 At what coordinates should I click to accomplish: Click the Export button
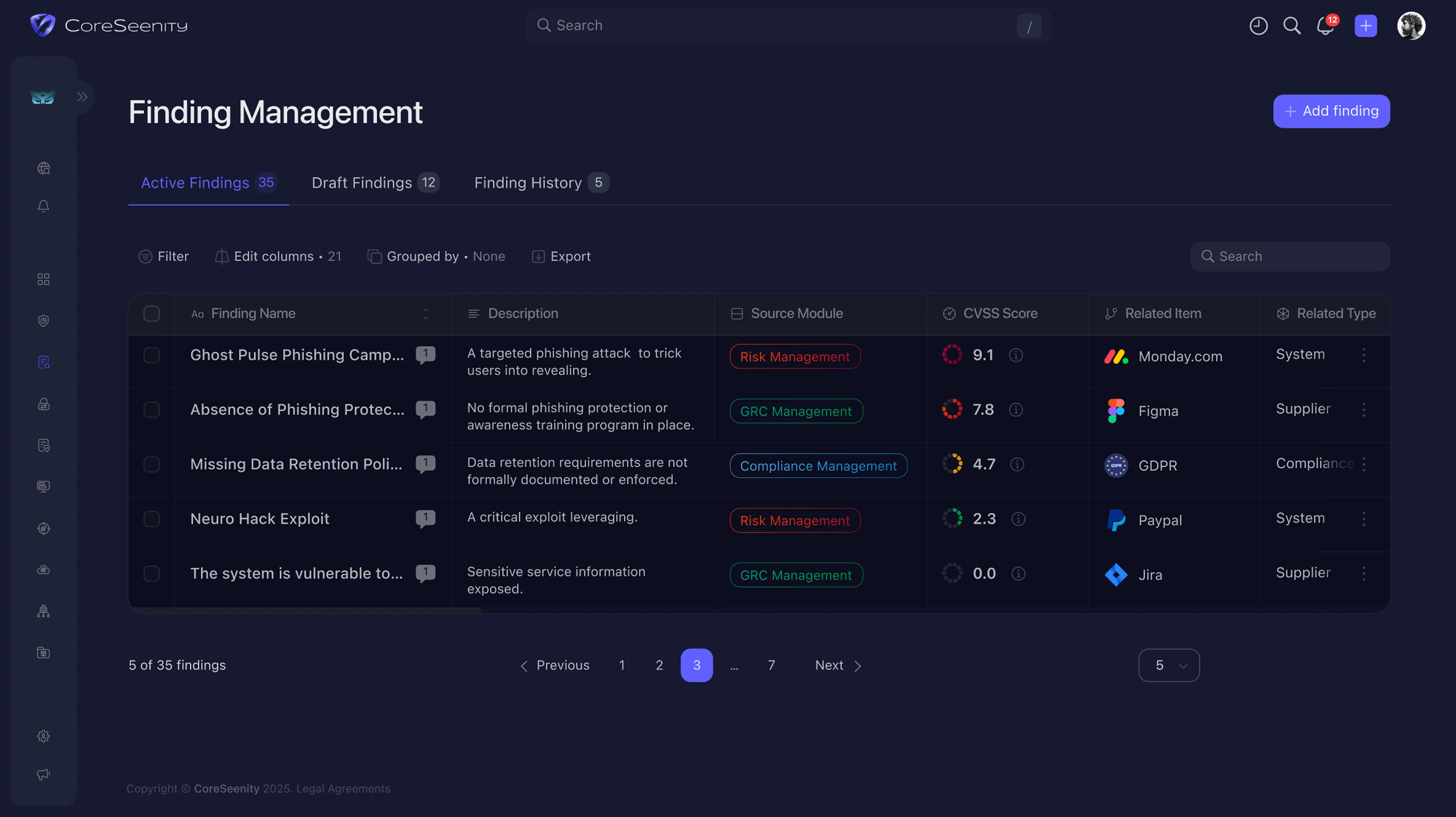coord(561,257)
